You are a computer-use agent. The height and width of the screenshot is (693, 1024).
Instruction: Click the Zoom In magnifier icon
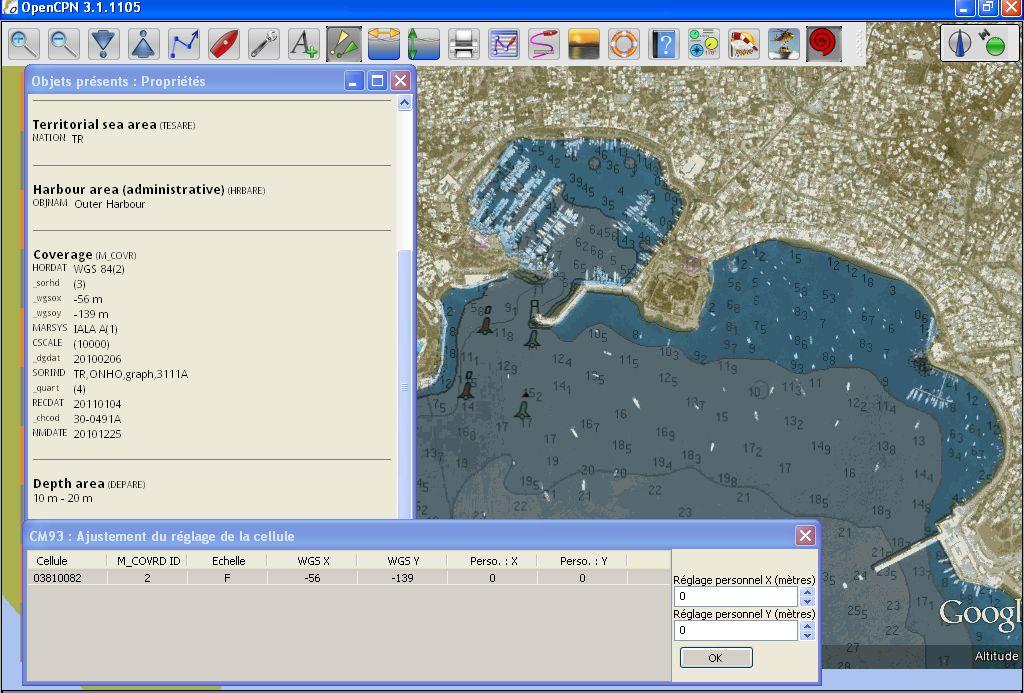pos(24,44)
